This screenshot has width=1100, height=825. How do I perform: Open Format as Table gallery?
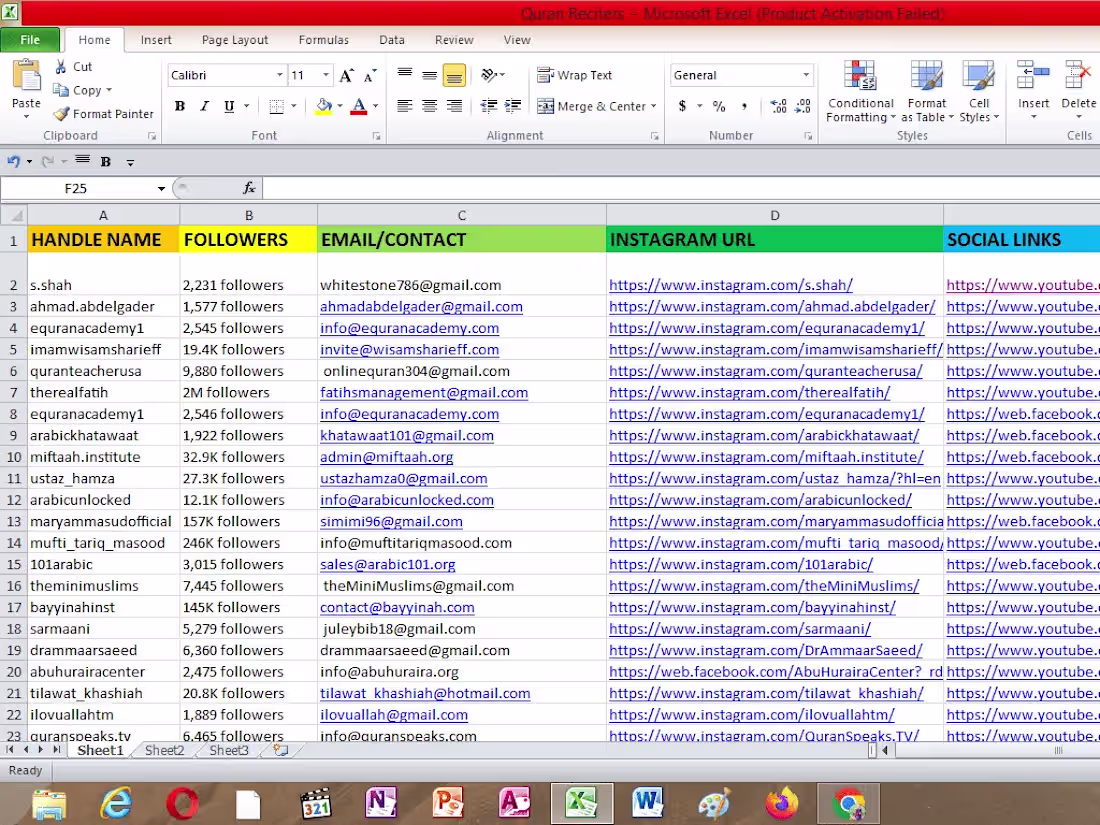[x=927, y=92]
